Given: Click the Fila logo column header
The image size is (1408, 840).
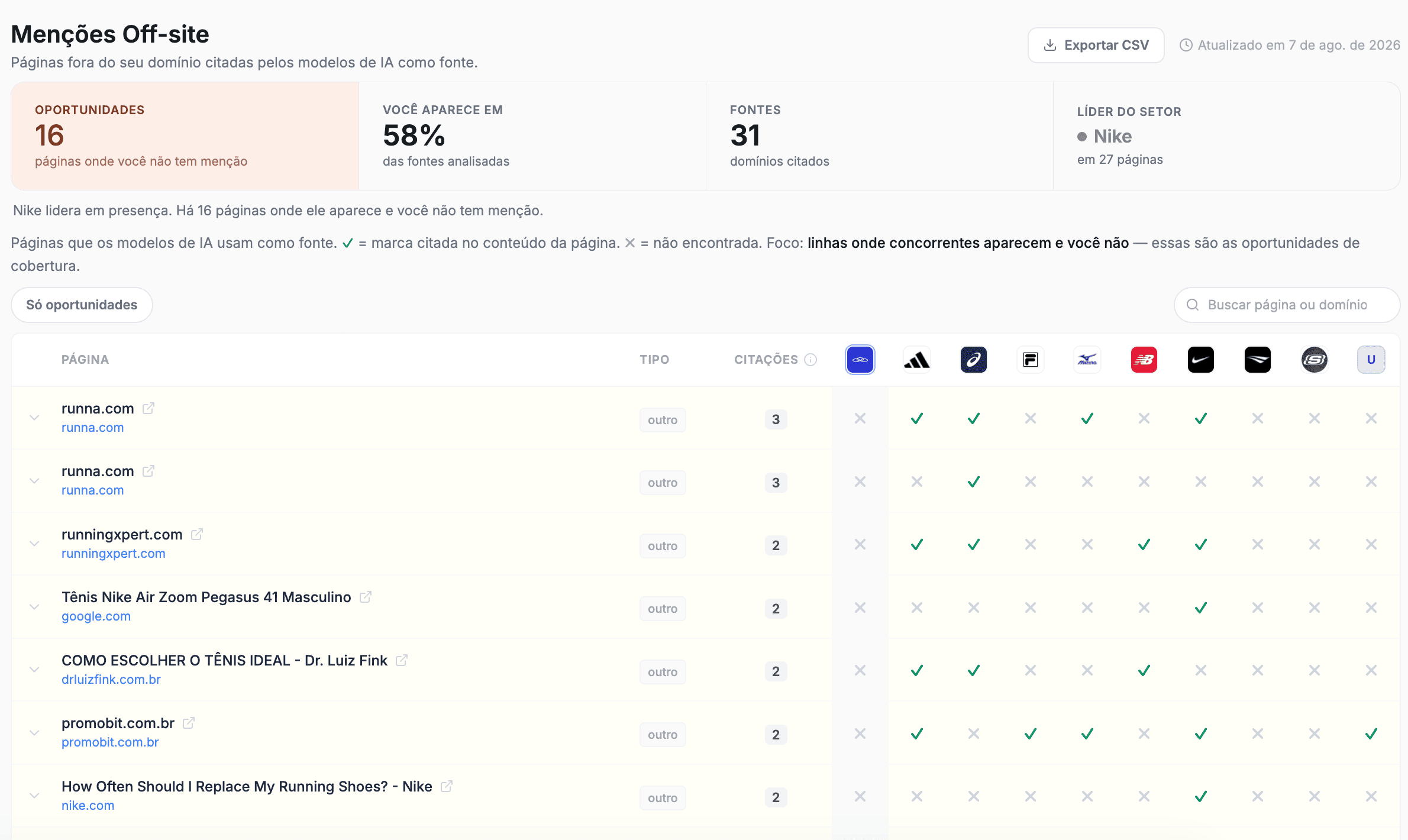Looking at the screenshot, I should [1031, 360].
